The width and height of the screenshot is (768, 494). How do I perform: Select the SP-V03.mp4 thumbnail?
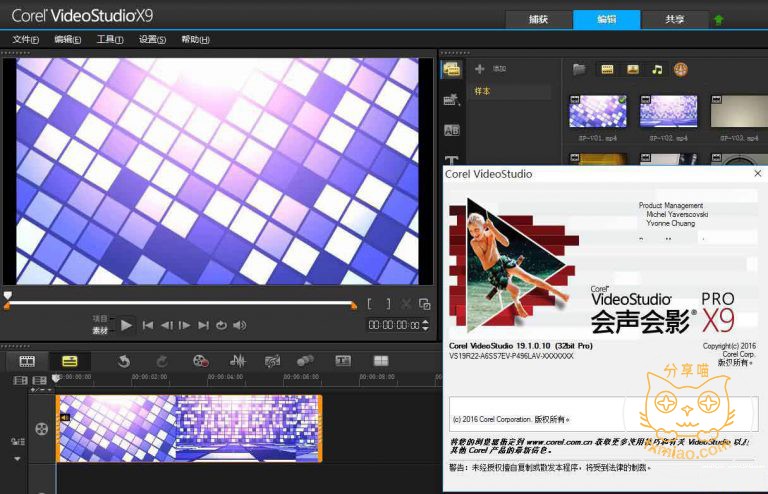[739, 112]
